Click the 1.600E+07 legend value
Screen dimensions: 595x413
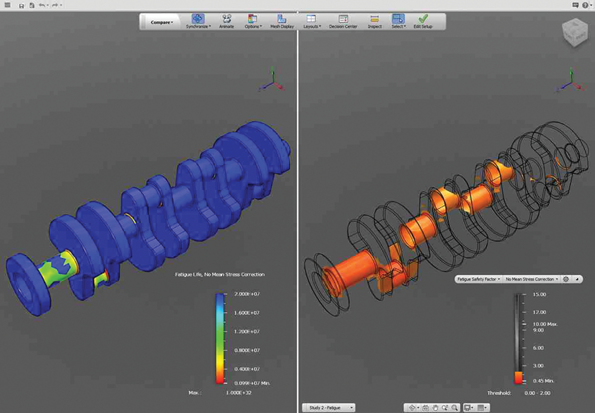pos(247,313)
